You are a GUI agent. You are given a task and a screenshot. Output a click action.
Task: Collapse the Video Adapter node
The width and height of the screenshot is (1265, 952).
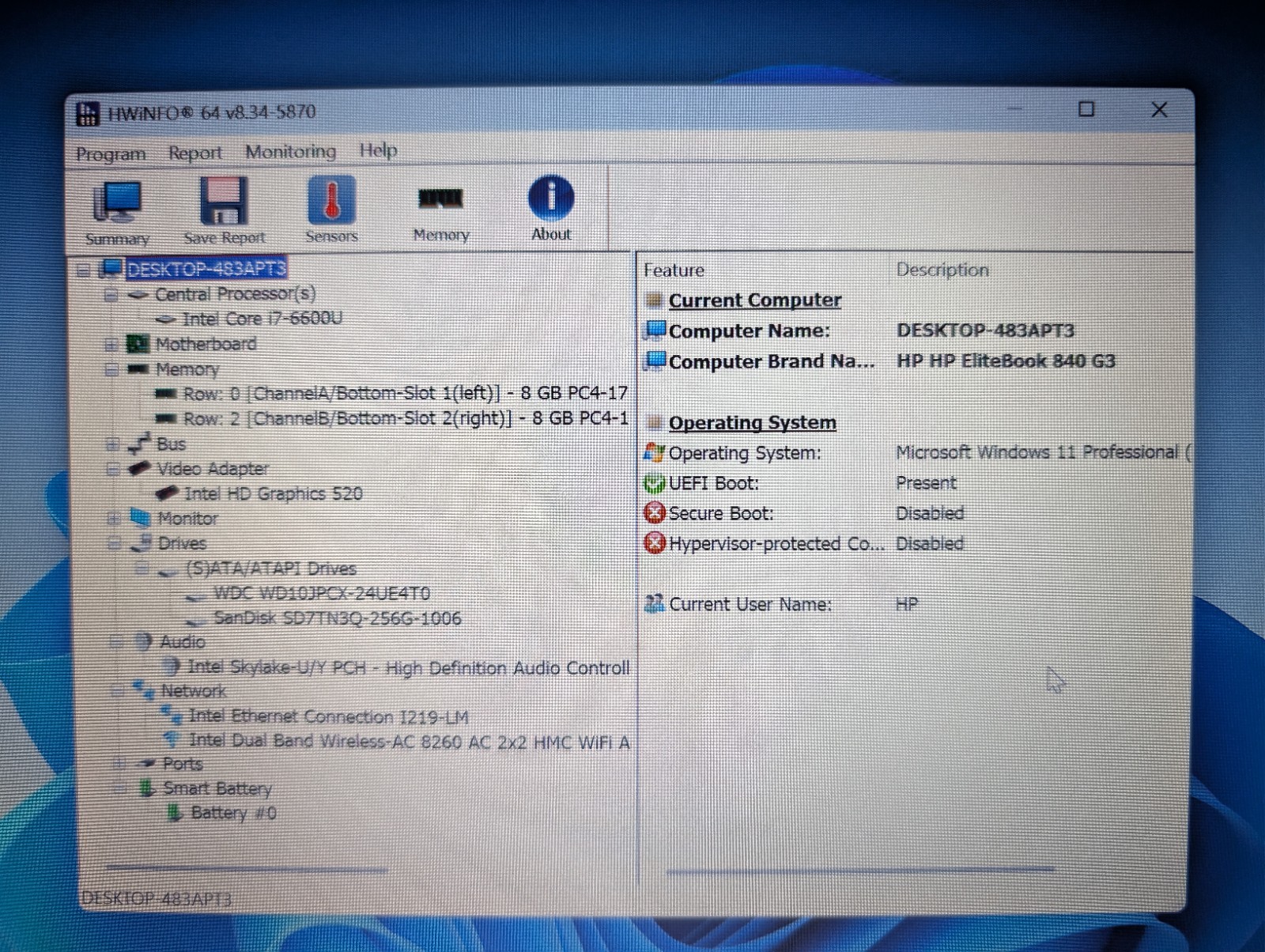(113, 469)
